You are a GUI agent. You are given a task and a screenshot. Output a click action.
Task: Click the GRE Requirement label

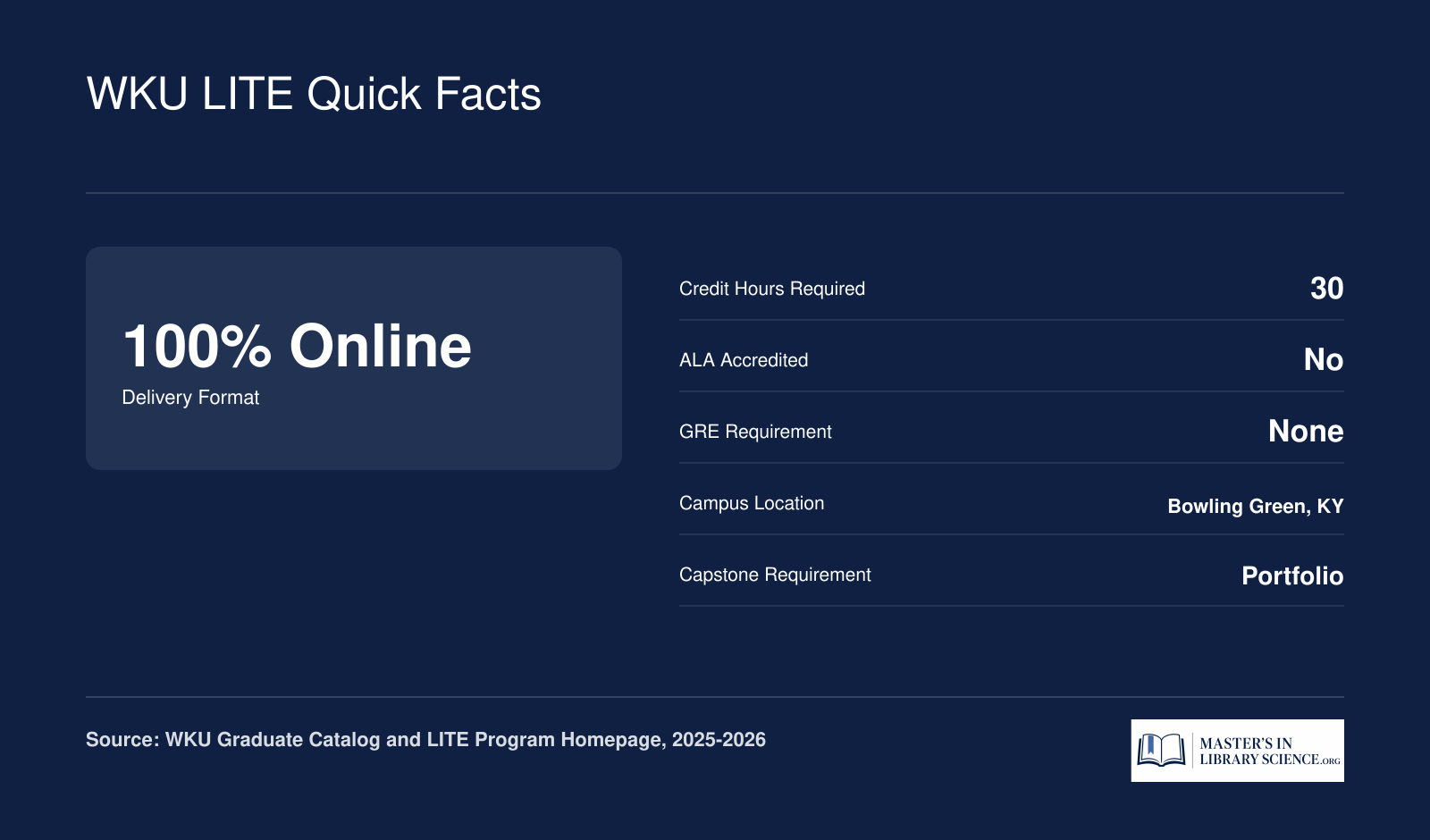(x=755, y=432)
